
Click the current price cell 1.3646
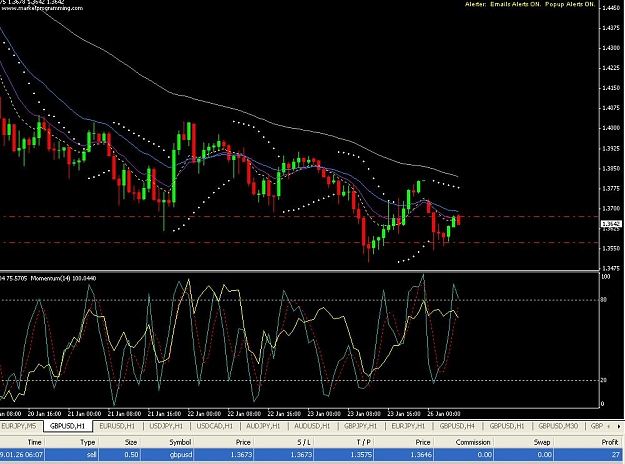(x=404, y=454)
